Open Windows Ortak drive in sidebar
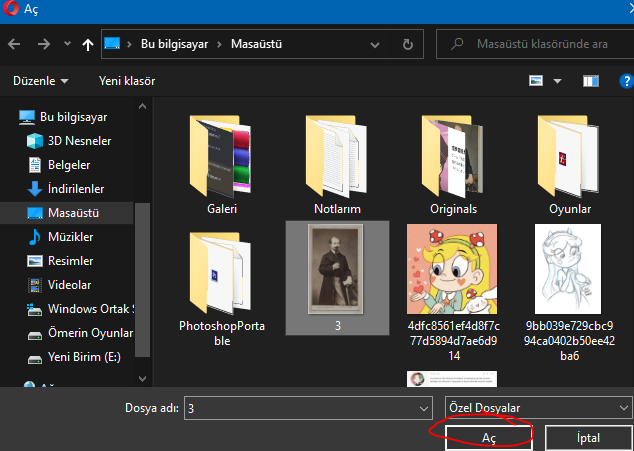634x451 pixels. pyautogui.click(x=79, y=309)
